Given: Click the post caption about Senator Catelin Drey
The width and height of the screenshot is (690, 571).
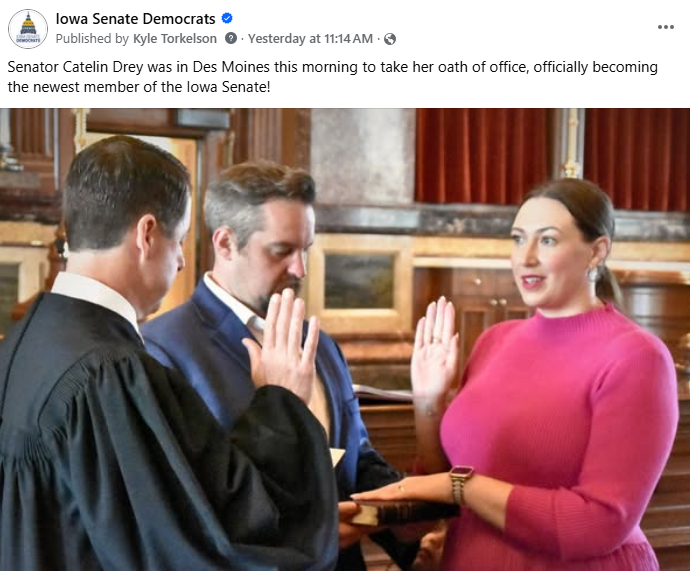Looking at the screenshot, I should [x=333, y=77].
